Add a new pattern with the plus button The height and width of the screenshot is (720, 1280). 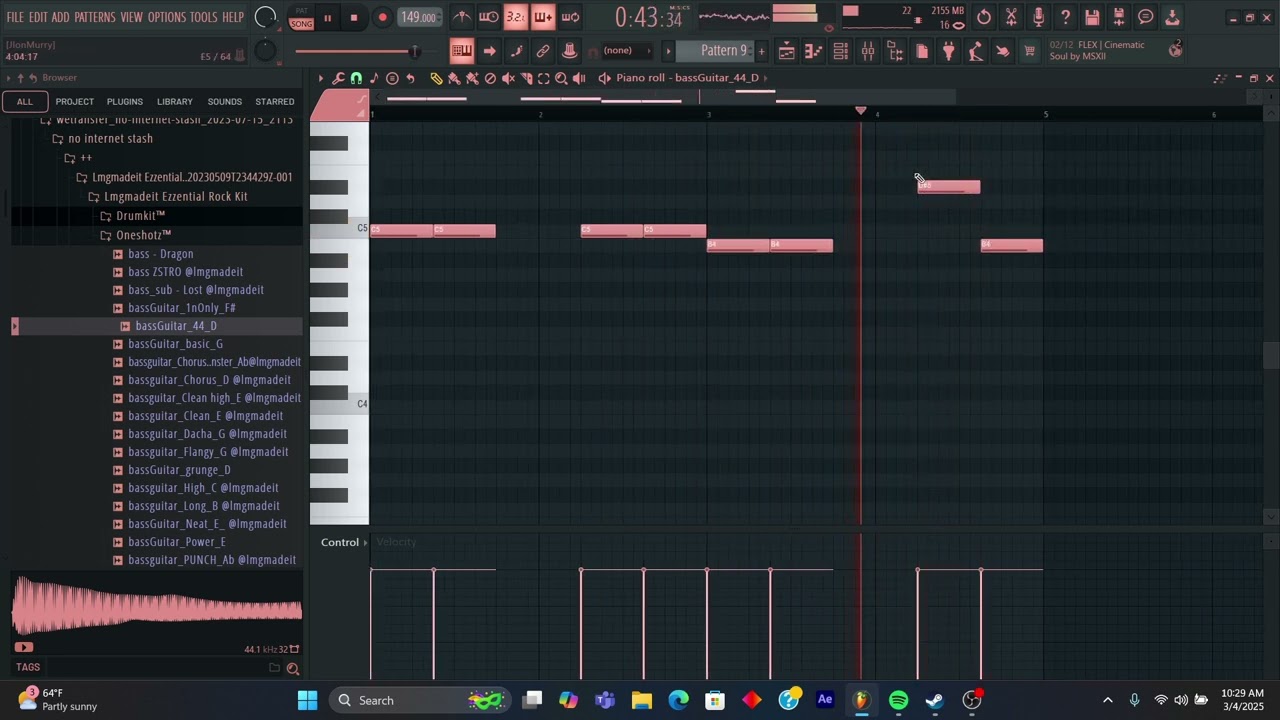761,51
